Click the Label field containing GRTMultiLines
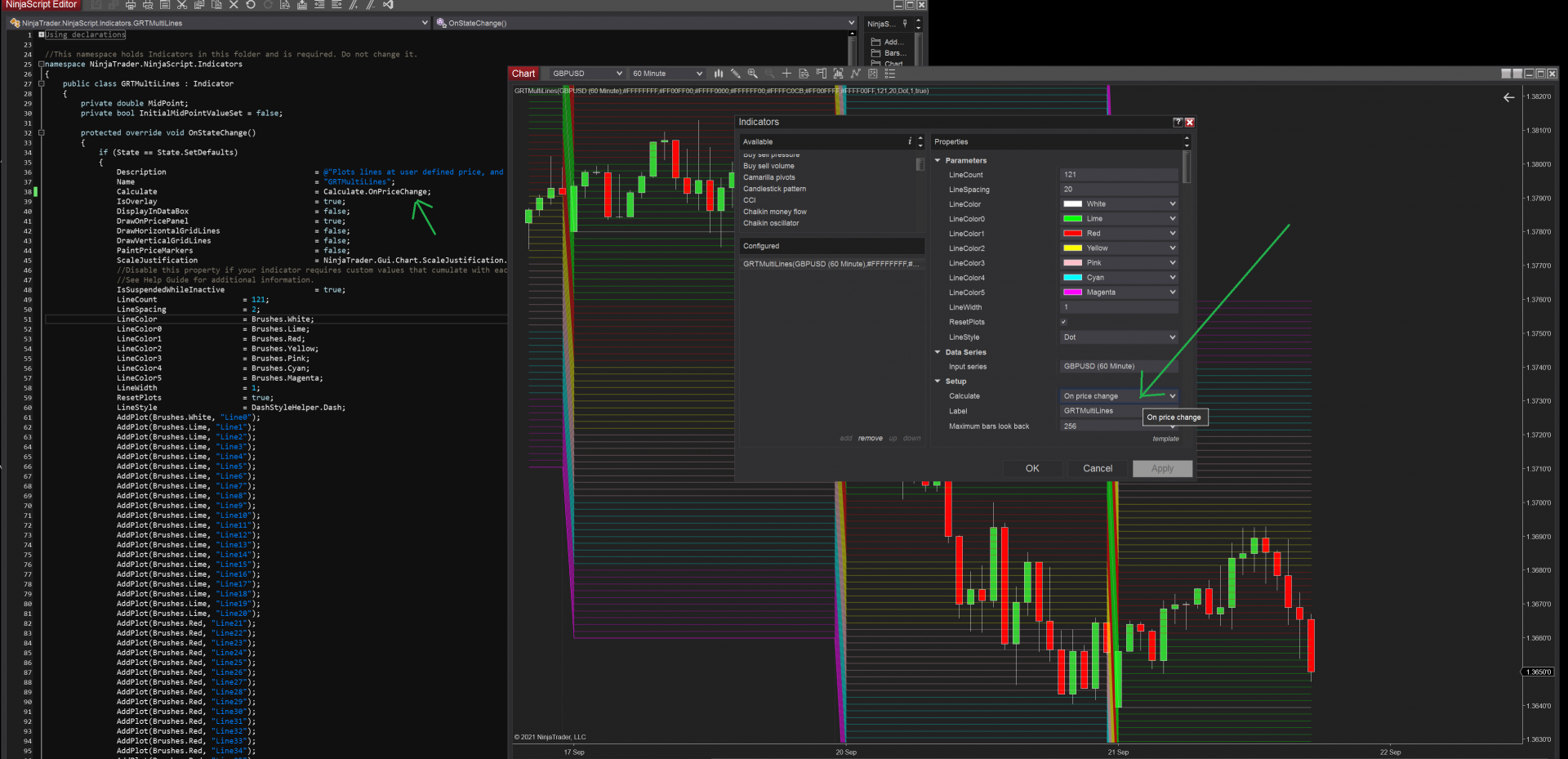The image size is (1568, 759). click(x=1119, y=411)
